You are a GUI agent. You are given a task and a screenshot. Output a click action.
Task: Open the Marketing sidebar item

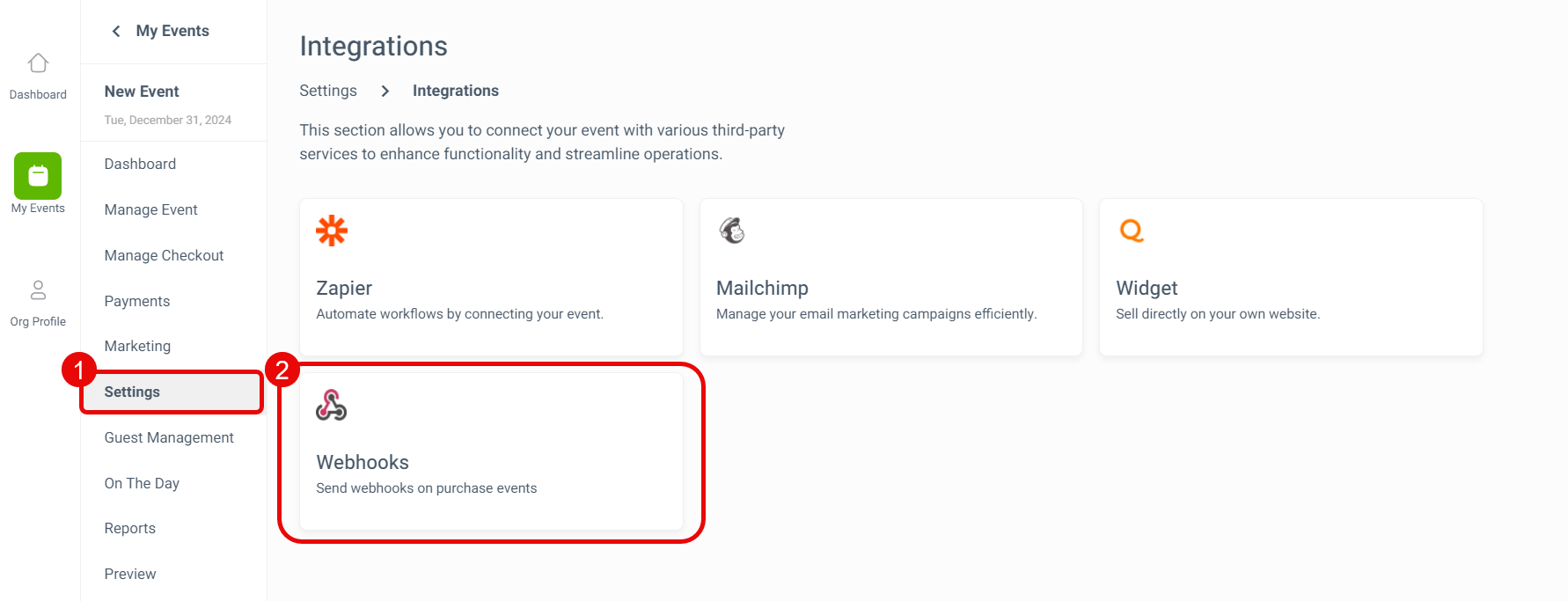137,346
